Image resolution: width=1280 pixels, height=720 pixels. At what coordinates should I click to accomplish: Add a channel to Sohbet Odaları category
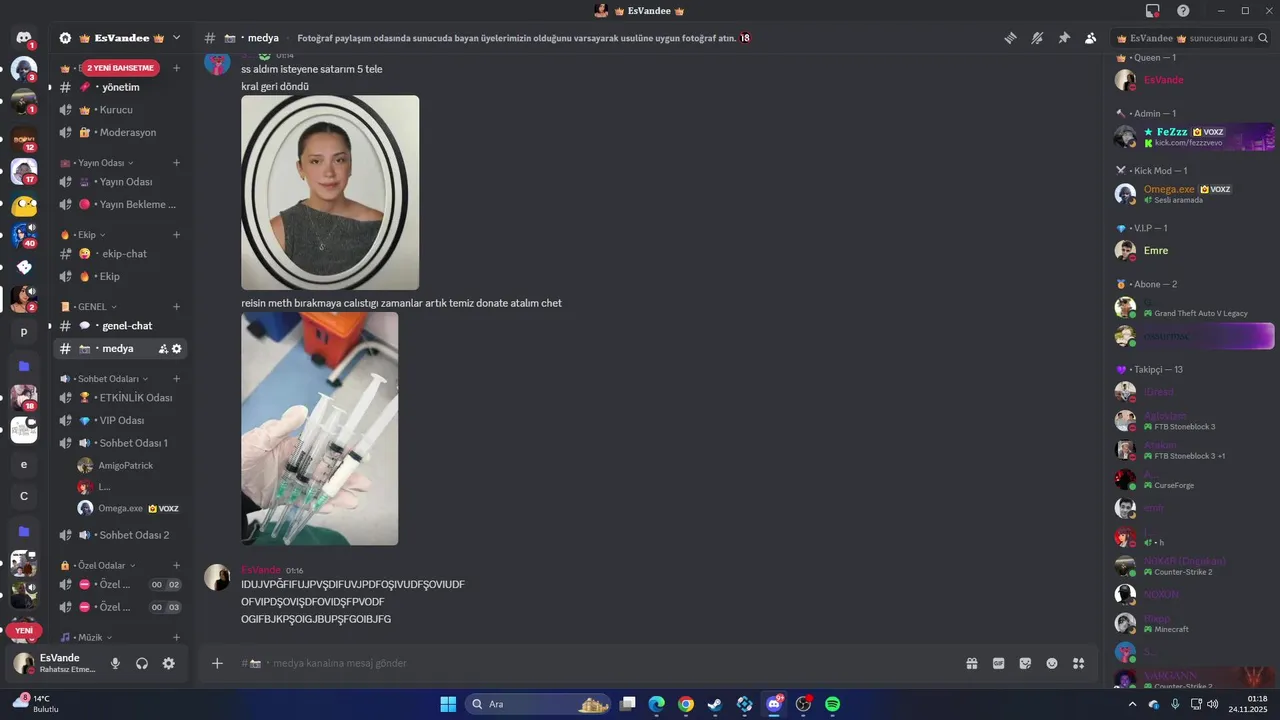click(176, 379)
